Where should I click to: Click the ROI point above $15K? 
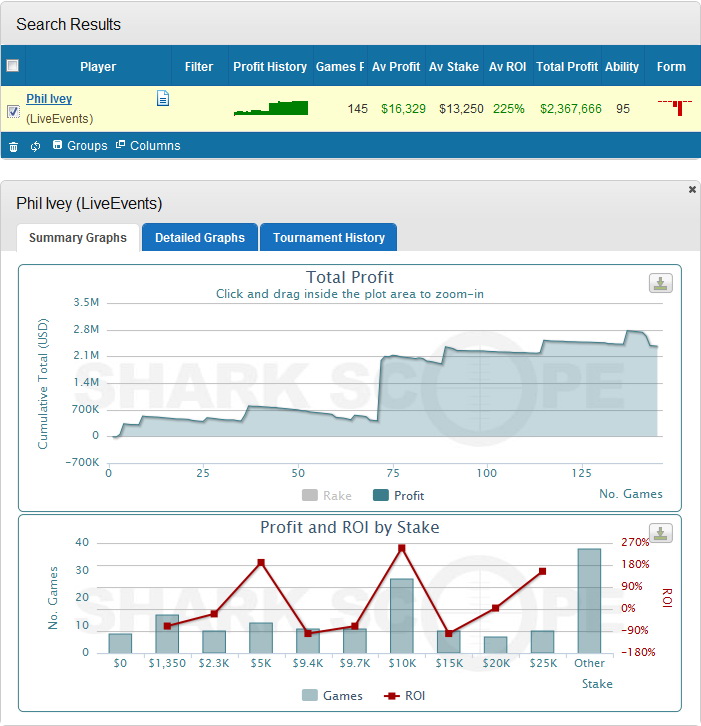pos(449,633)
